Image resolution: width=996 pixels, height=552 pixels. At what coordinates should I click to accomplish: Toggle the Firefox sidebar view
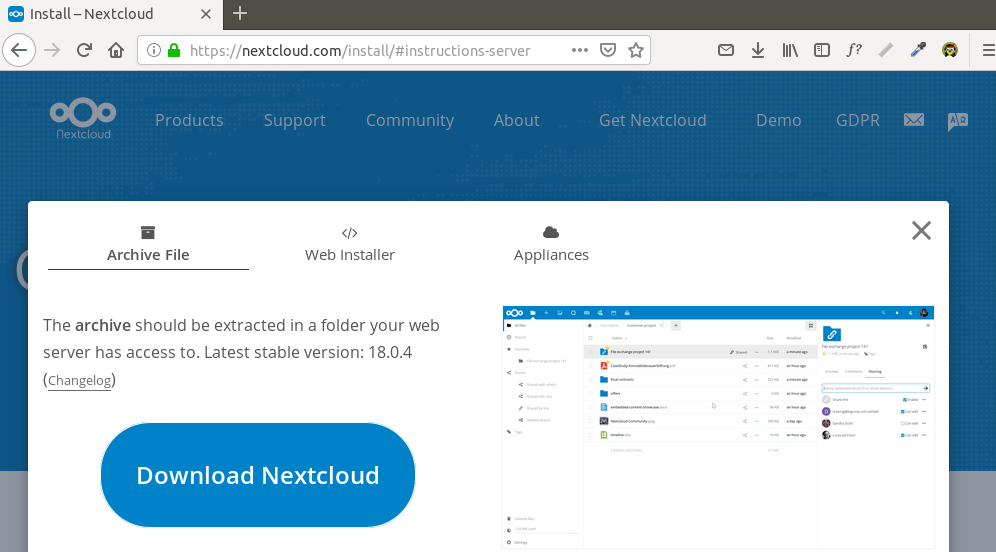click(x=821, y=50)
